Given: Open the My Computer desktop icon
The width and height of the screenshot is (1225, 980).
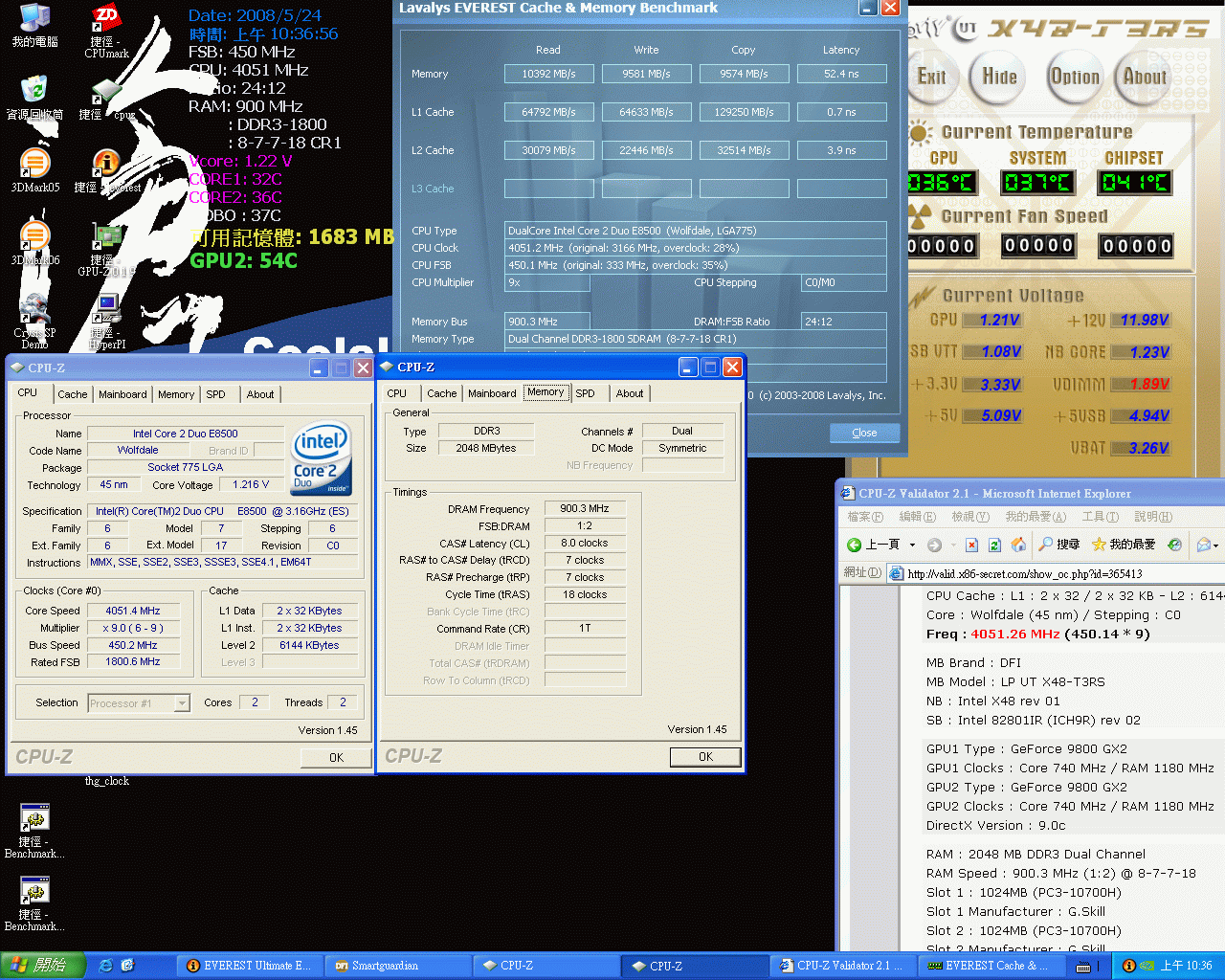Looking at the screenshot, I should [x=34, y=19].
